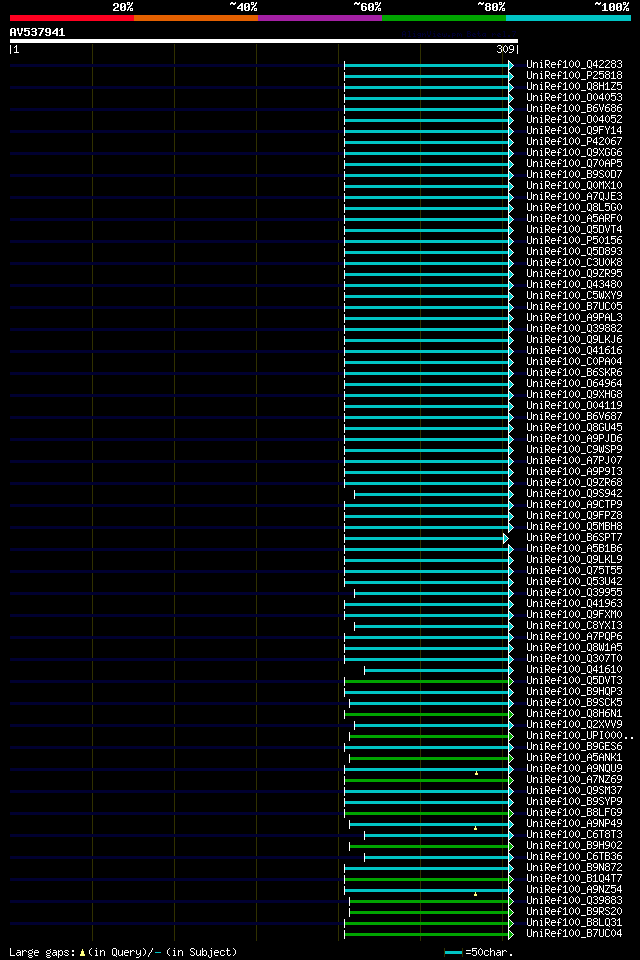640x960 pixels.
Task: Select the UniRef100_Q9ZR95 label
Action: [574, 274]
